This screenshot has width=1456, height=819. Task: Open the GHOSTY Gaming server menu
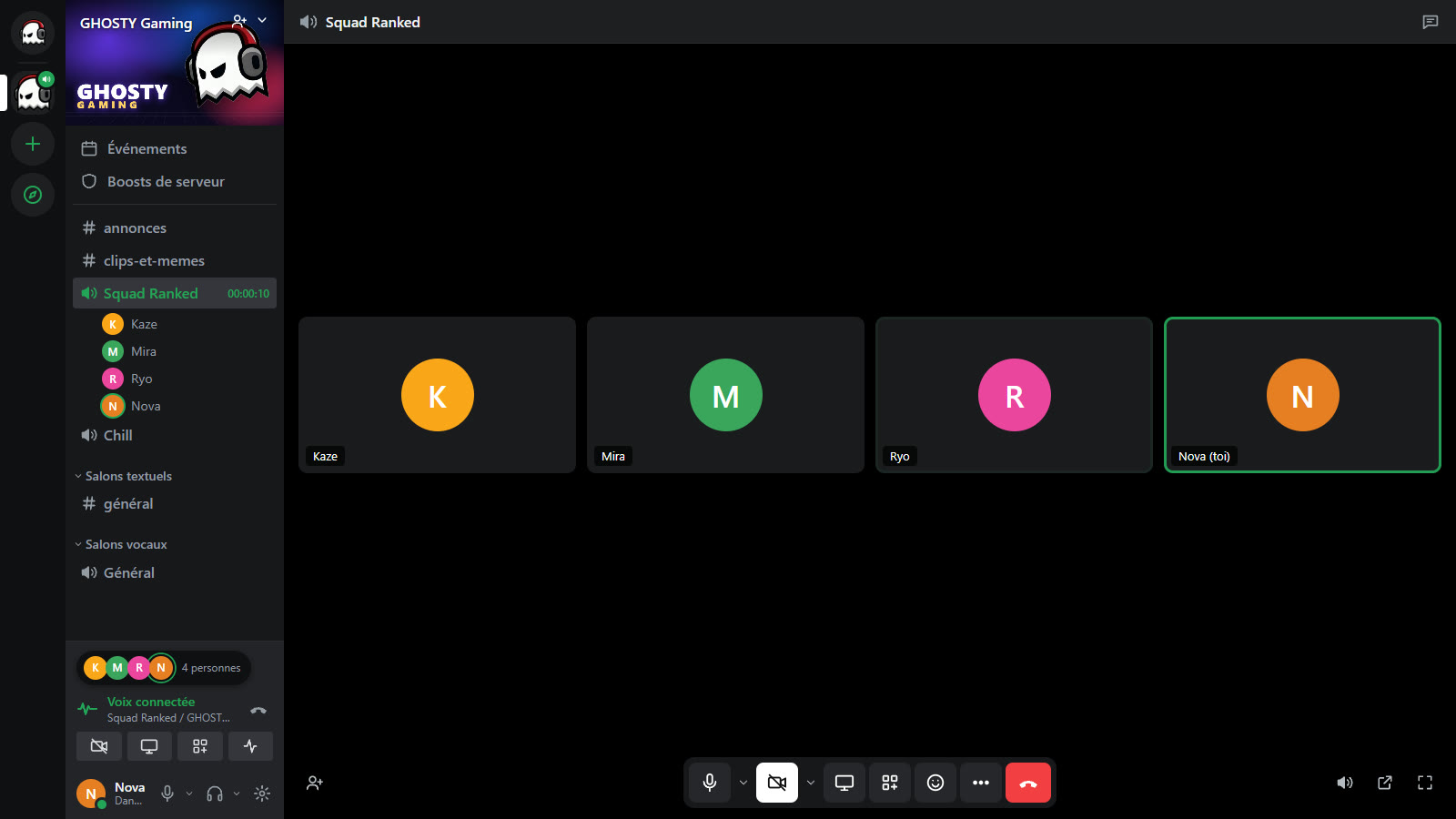(262, 20)
